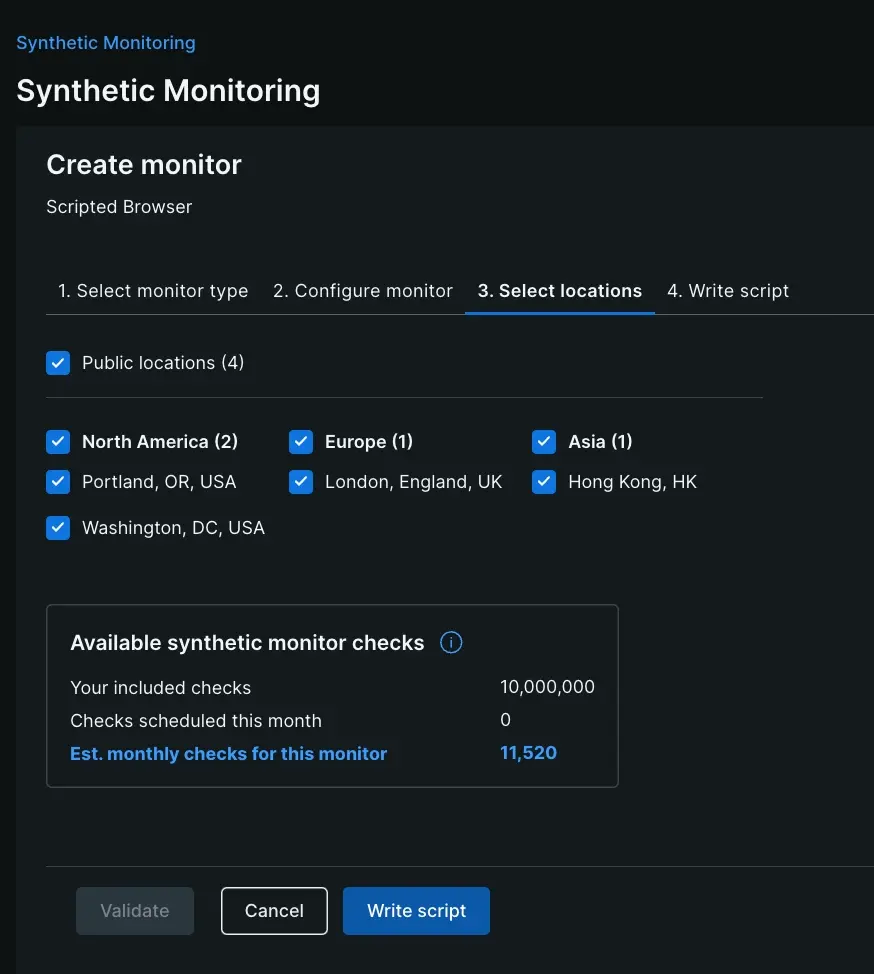Select the Select locations tab
Screen dimensions: 874x974
[560, 291]
